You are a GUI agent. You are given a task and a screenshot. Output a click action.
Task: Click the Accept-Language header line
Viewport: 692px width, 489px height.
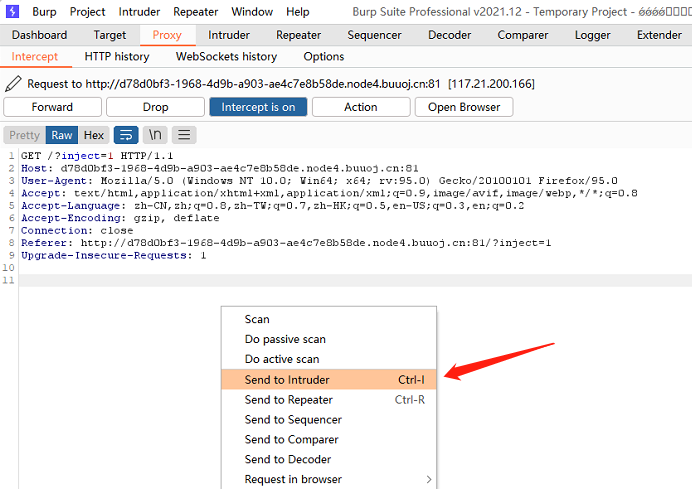coord(272,206)
